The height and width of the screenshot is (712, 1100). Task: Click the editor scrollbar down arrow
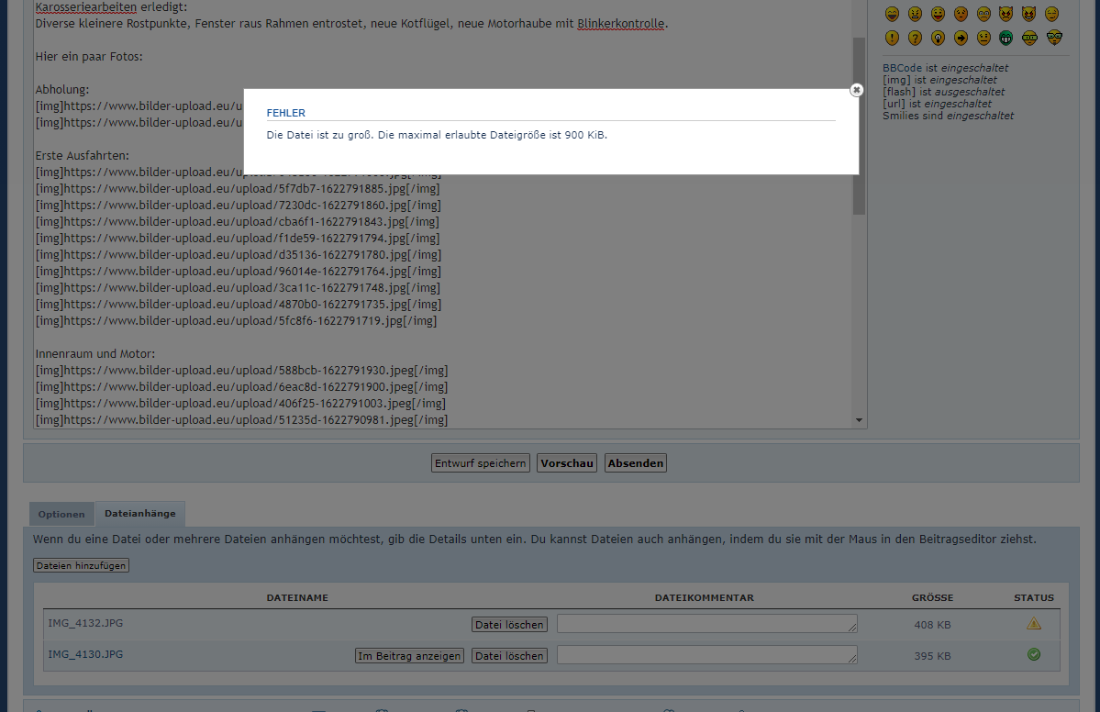click(x=859, y=420)
